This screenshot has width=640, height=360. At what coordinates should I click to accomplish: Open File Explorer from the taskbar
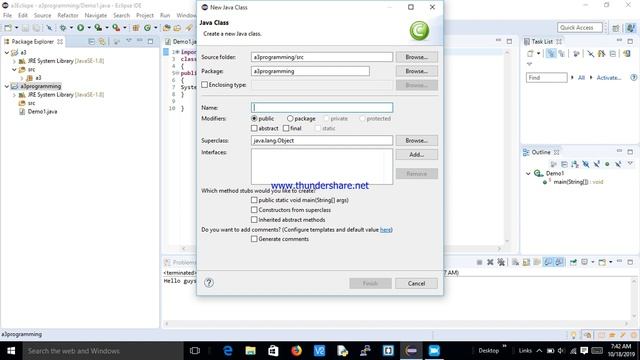pos(251,351)
